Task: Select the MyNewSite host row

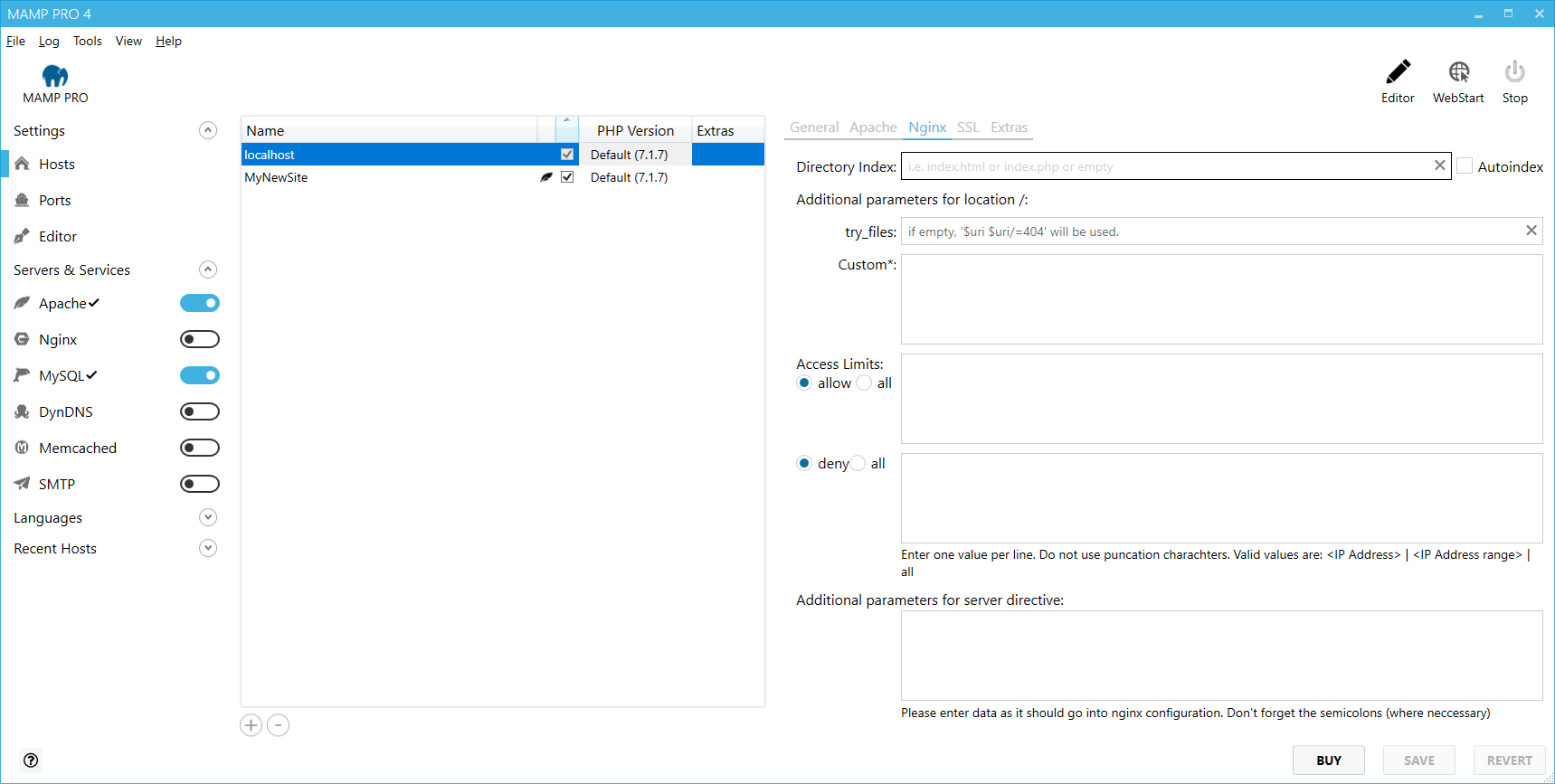Action: pos(502,177)
